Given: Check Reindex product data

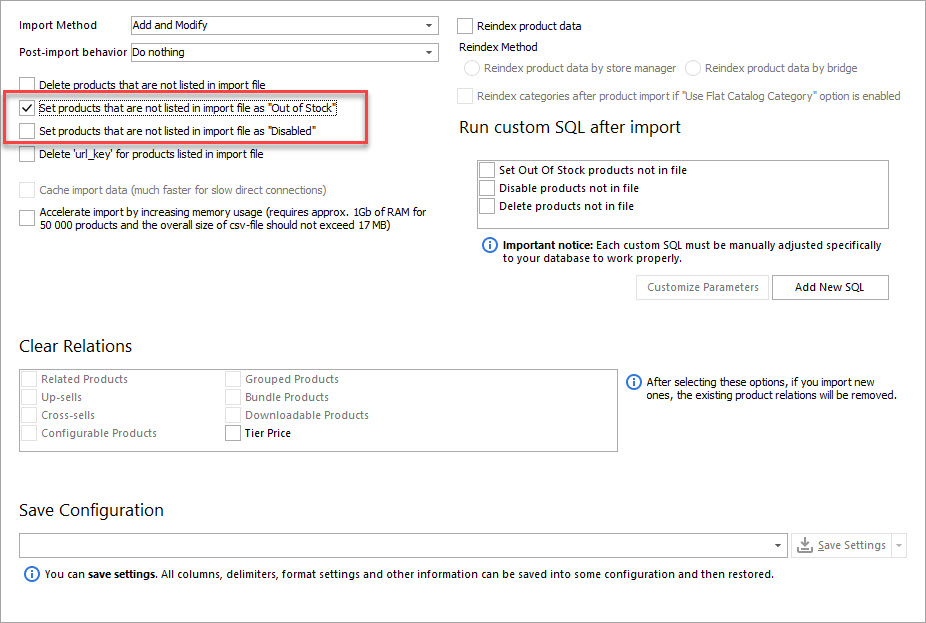Looking at the screenshot, I should pyautogui.click(x=465, y=26).
